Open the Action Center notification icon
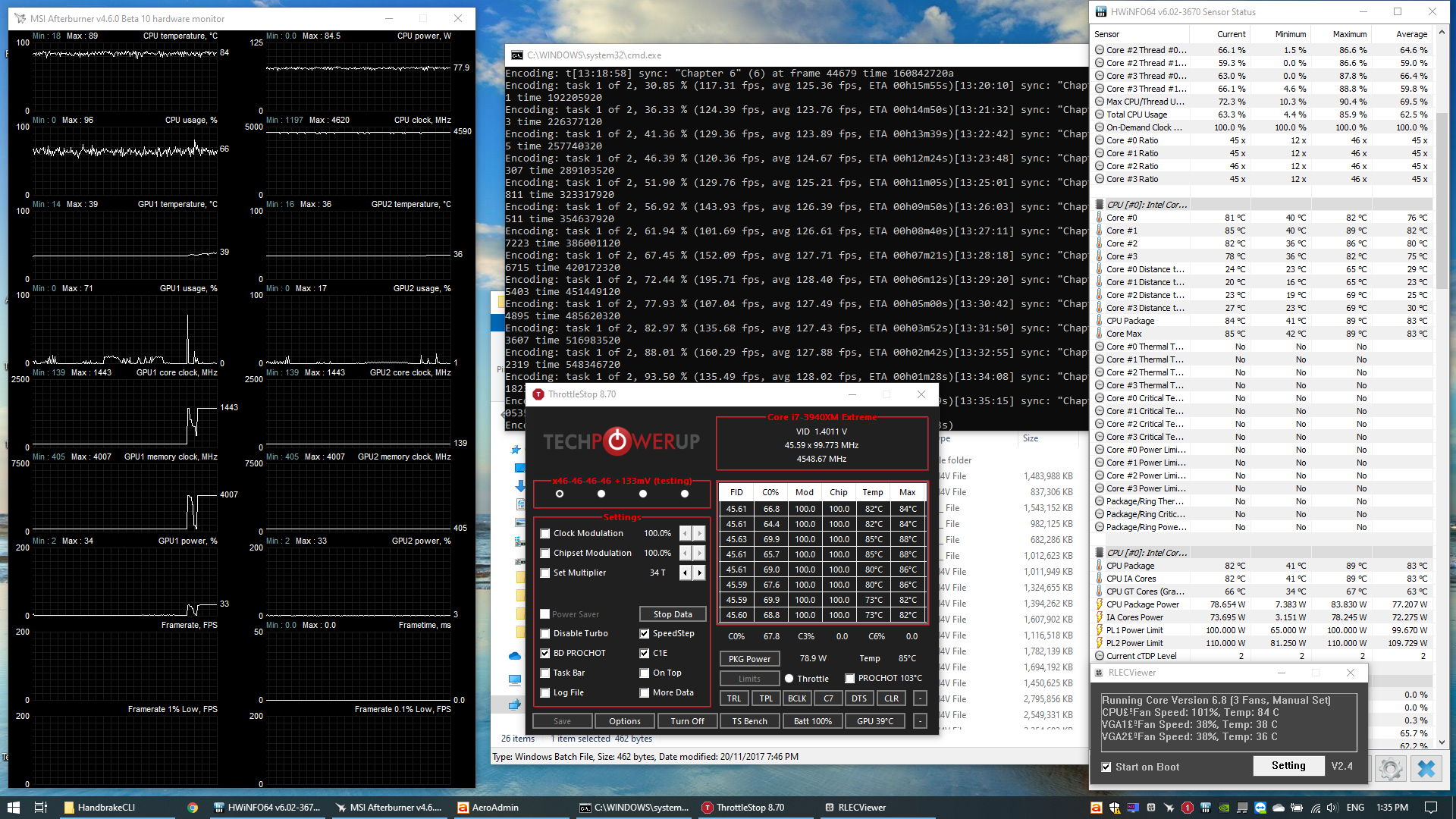The width and height of the screenshot is (1456, 819). 1431,808
